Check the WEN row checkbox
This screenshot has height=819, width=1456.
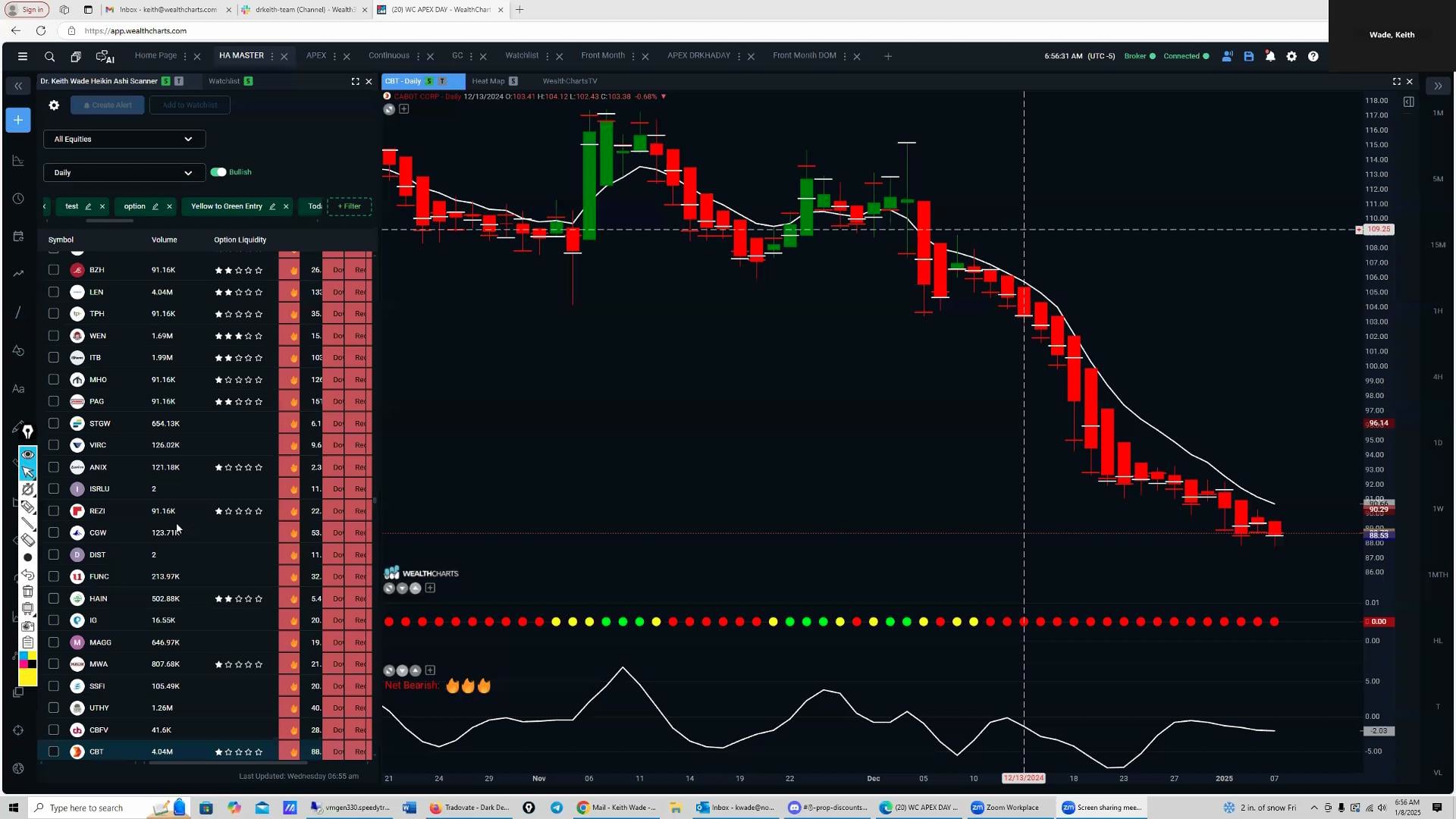click(53, 336)
